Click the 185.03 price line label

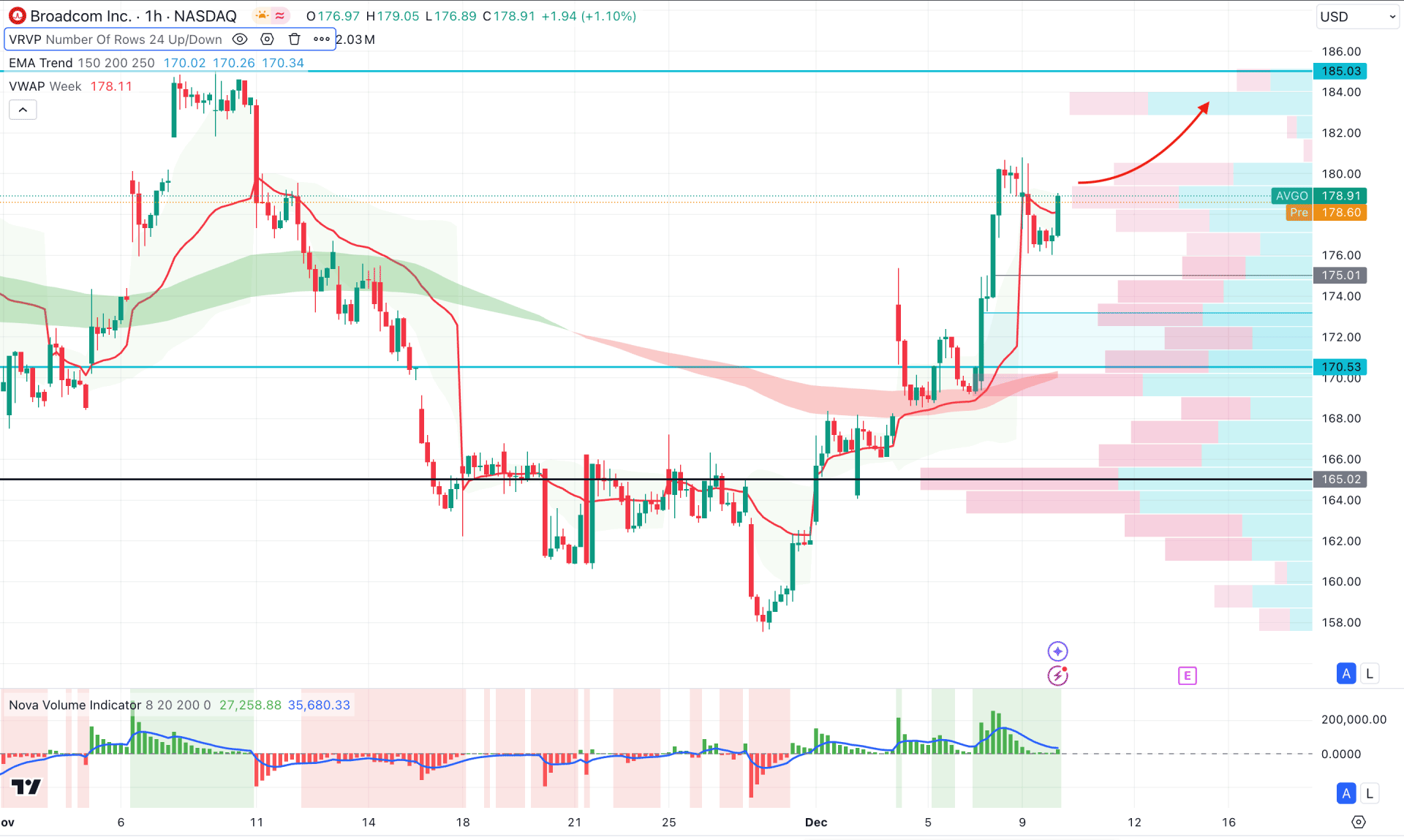point(1340,71)
